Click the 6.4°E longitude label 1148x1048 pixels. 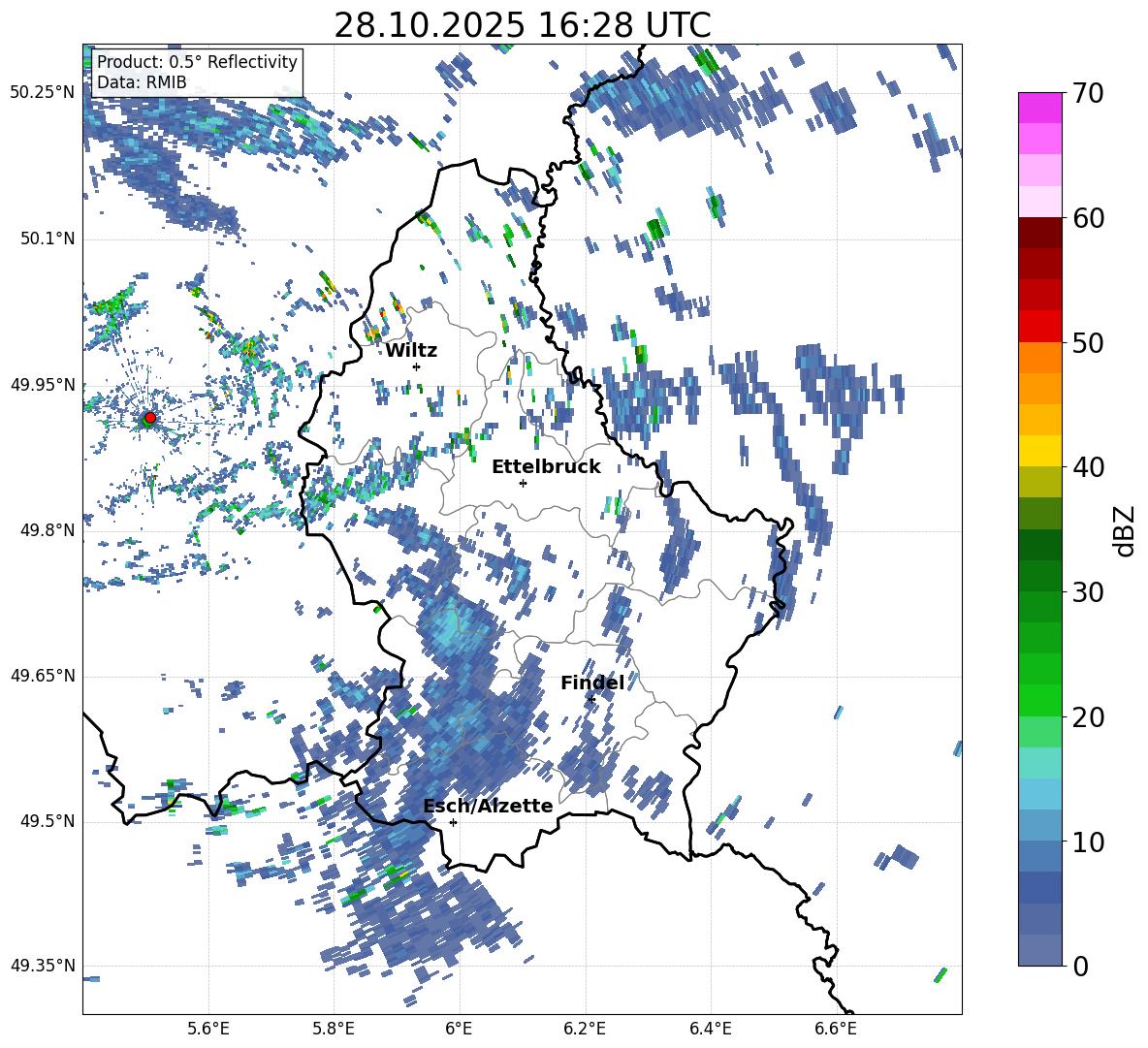(x=710, y=1029)
